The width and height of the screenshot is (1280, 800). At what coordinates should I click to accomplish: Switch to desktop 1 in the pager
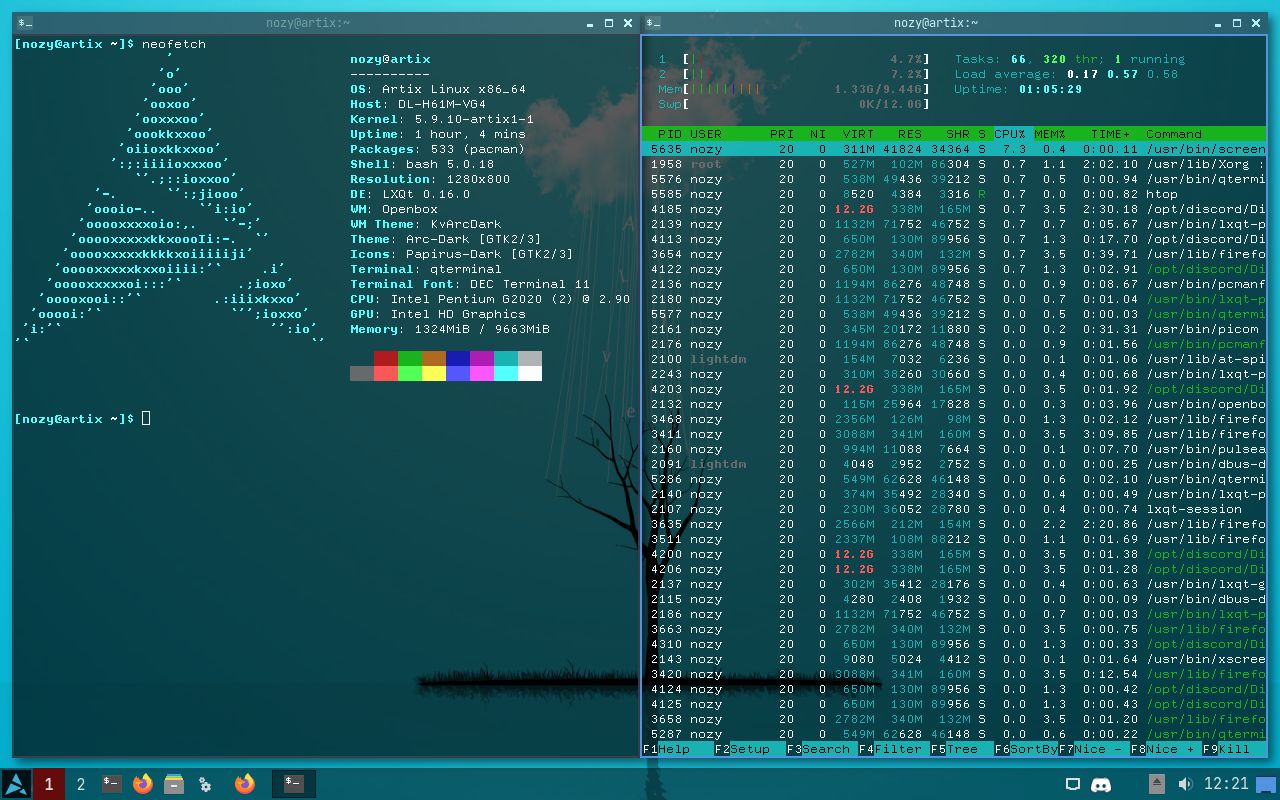point(48,784)
